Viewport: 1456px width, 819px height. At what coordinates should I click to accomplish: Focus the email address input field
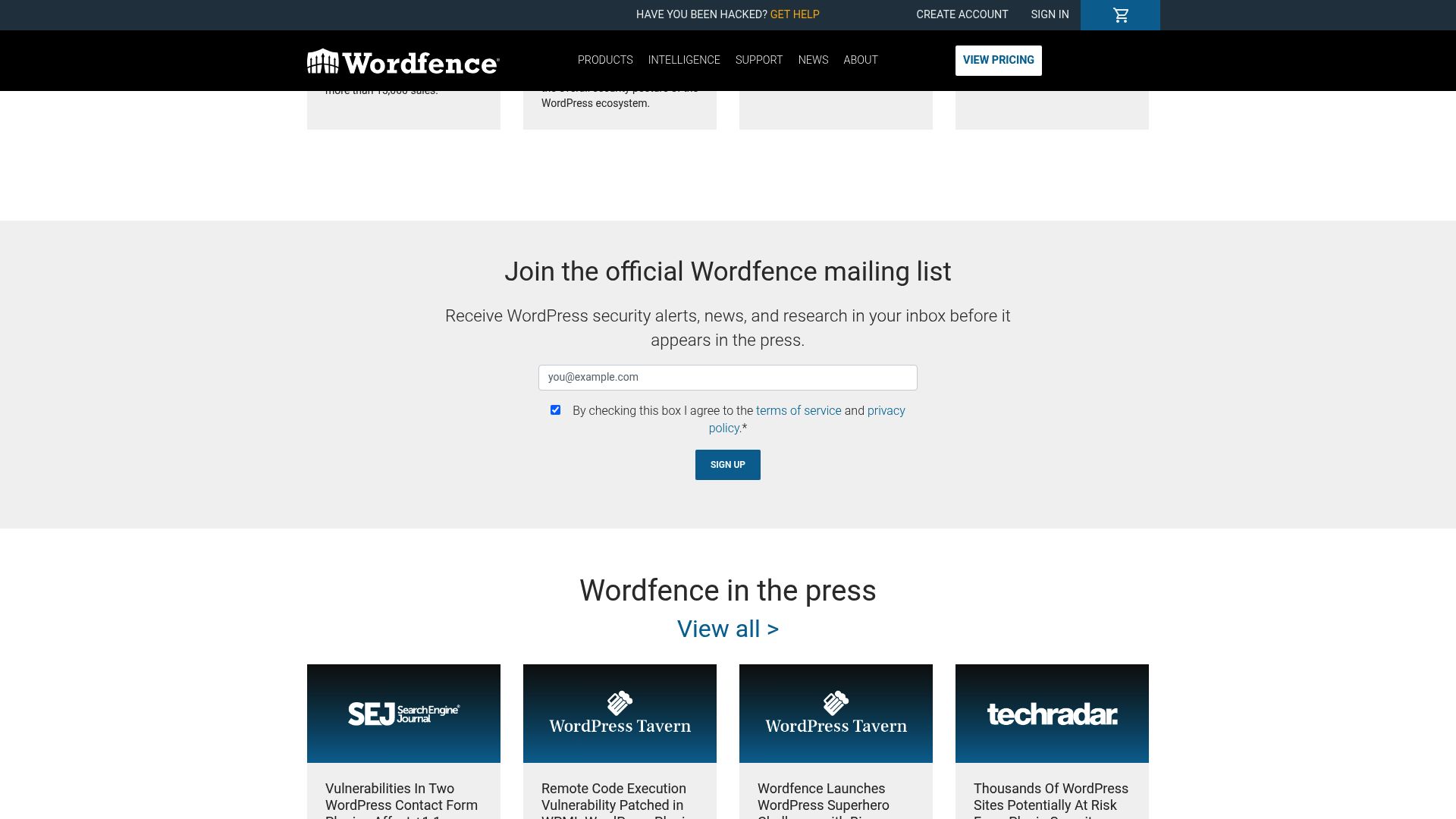click(727, 378)
